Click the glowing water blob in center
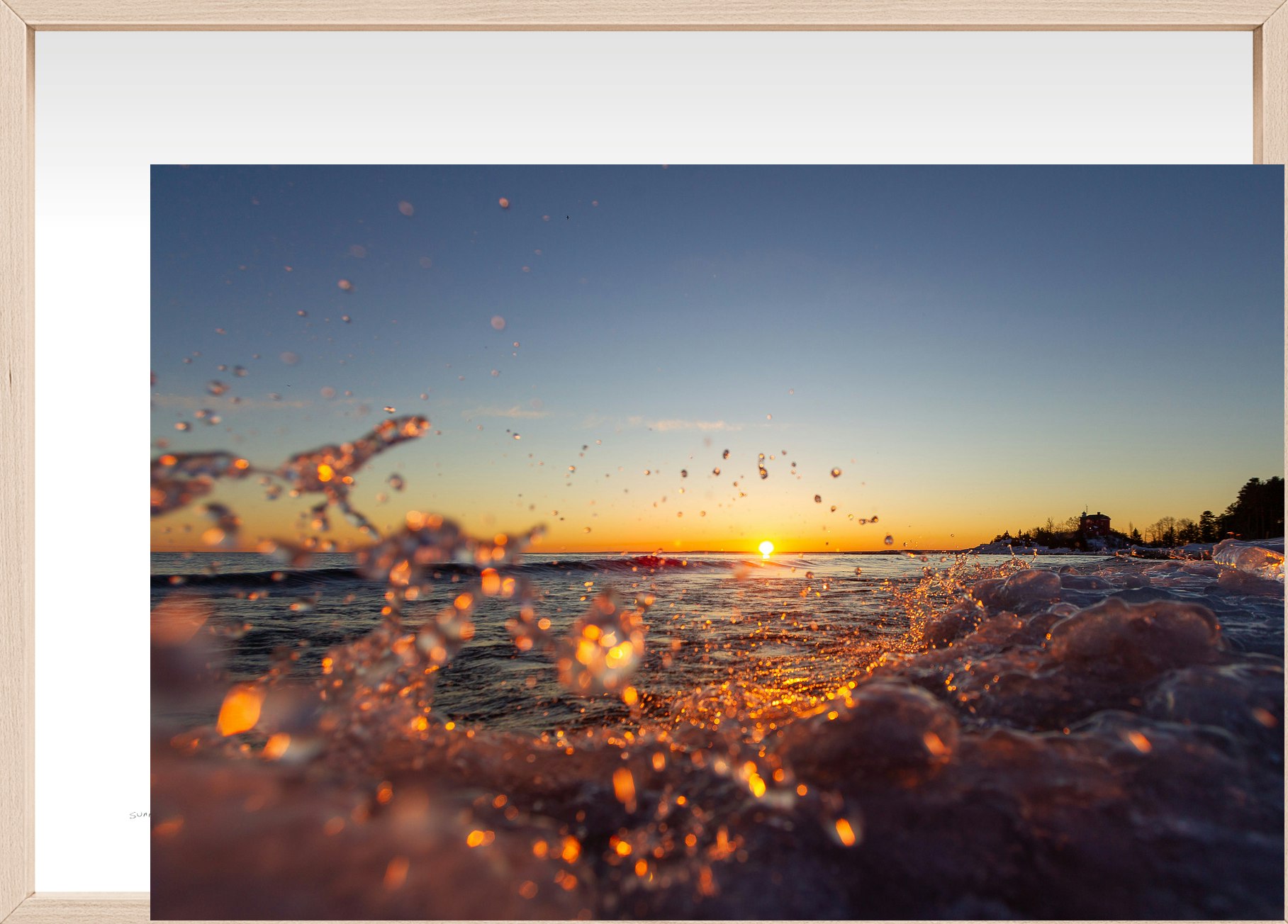Viewport: 1288px width, 924px height. click(x=603, y=648)
